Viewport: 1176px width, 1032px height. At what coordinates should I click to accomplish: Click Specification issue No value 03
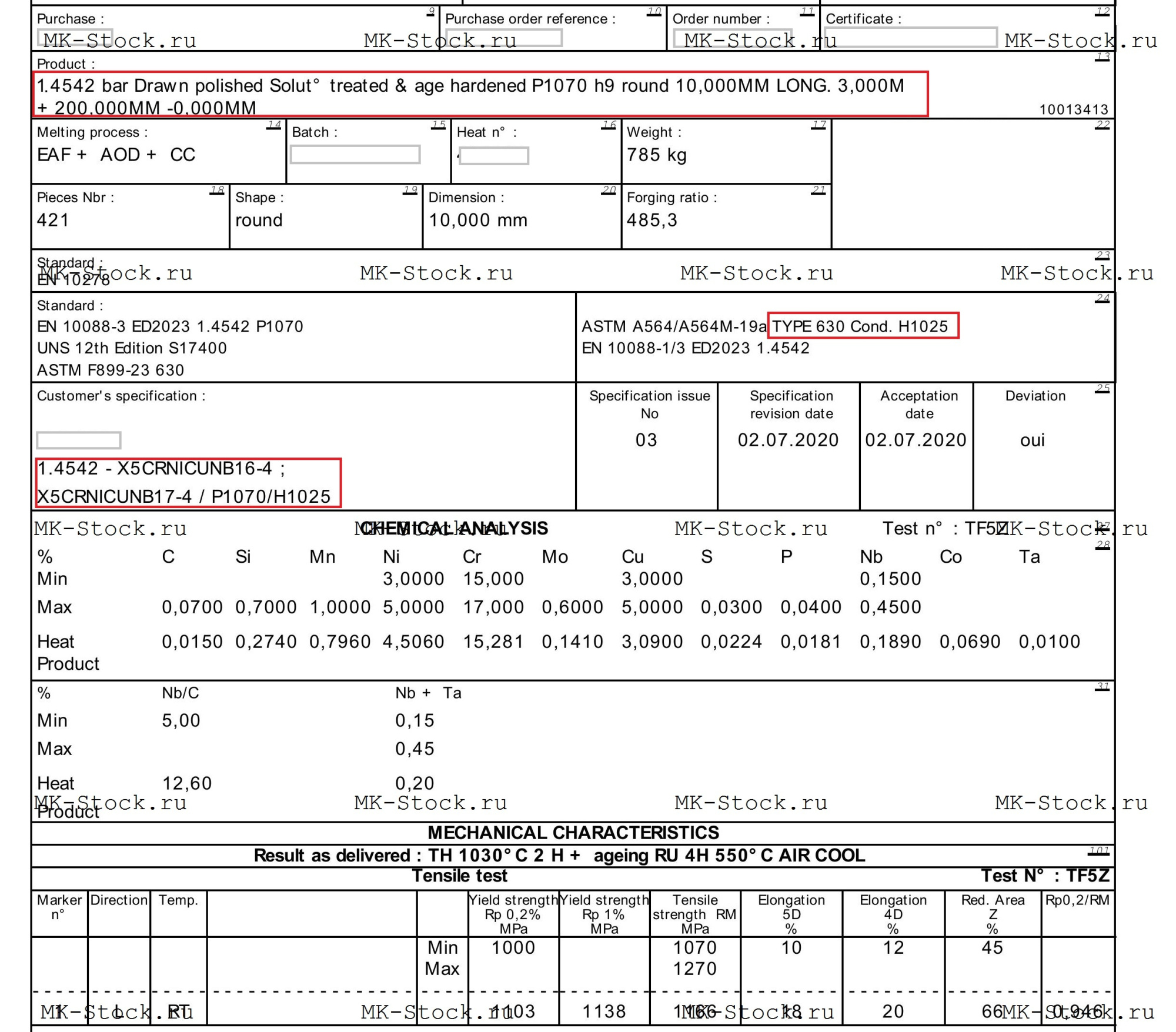coord(646,440)
